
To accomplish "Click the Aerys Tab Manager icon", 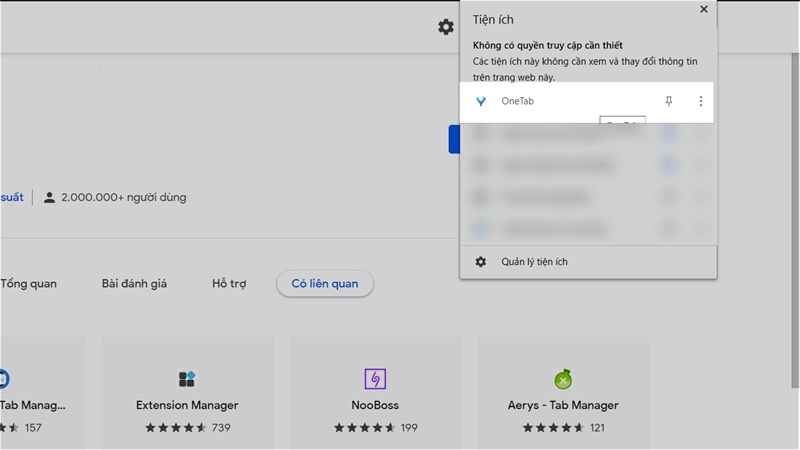I will 563,379.
